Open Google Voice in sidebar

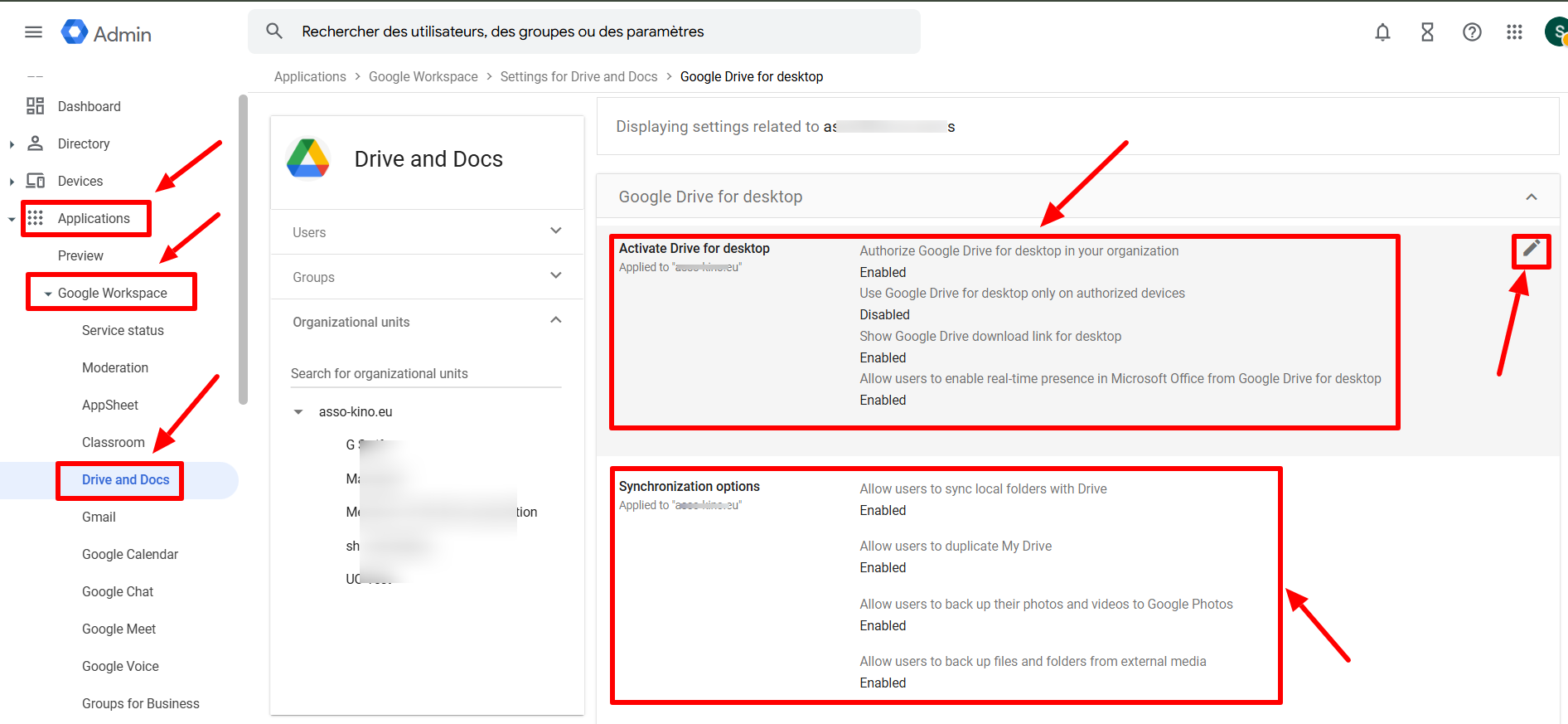point(120,666)
